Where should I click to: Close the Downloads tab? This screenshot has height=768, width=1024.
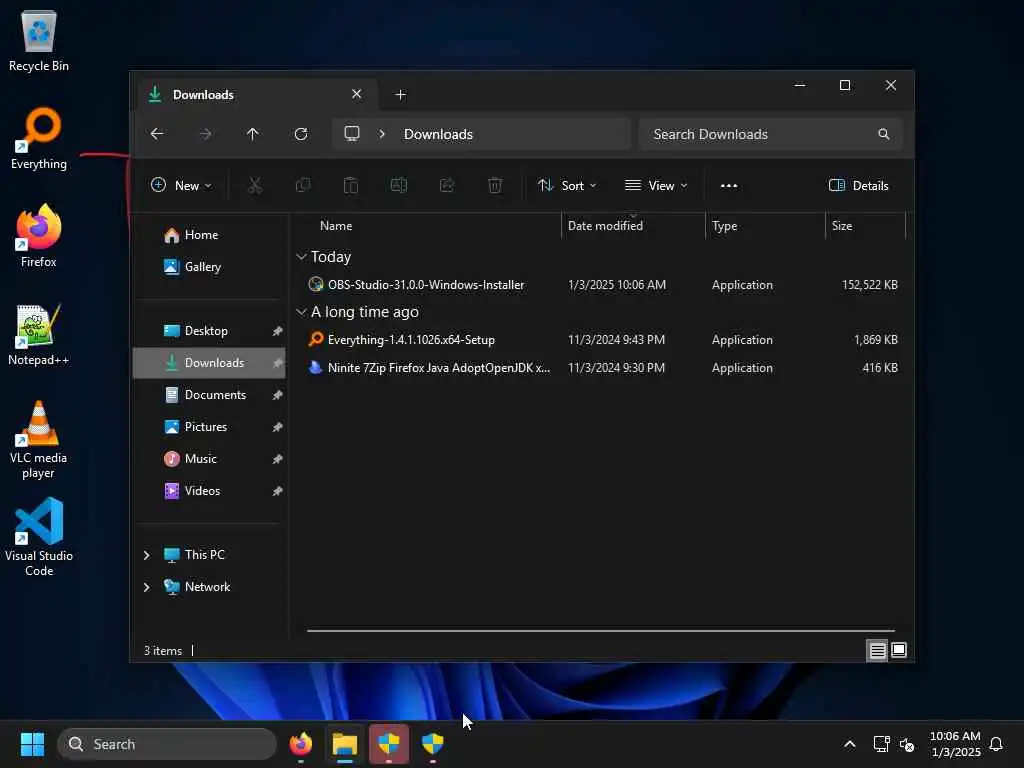357,94
